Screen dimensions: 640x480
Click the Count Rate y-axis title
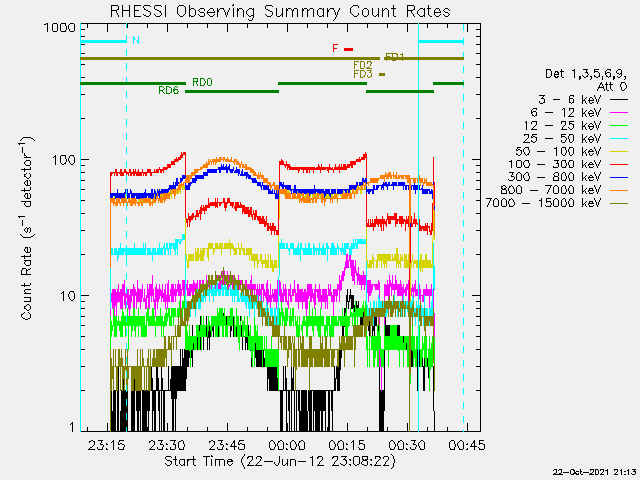[26, 228]
